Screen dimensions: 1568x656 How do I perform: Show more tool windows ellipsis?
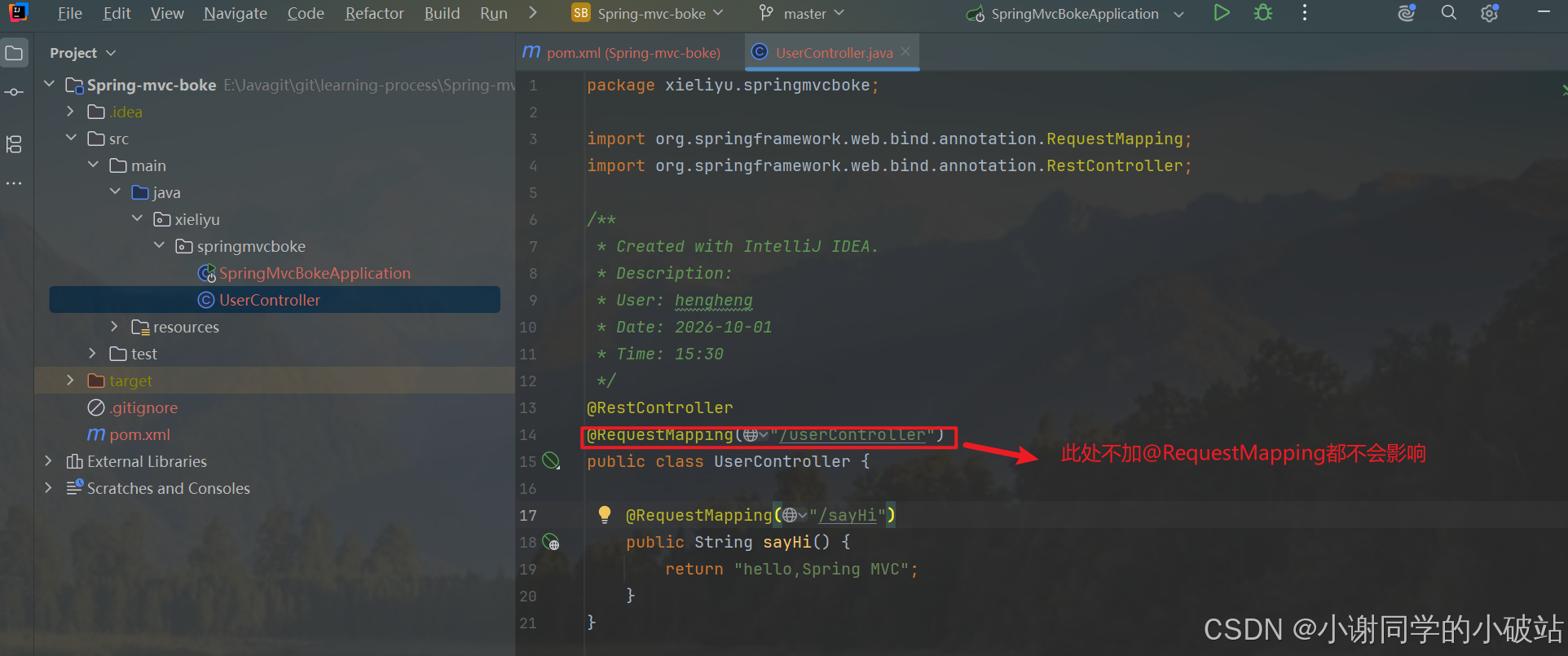[x=15, y=183]
